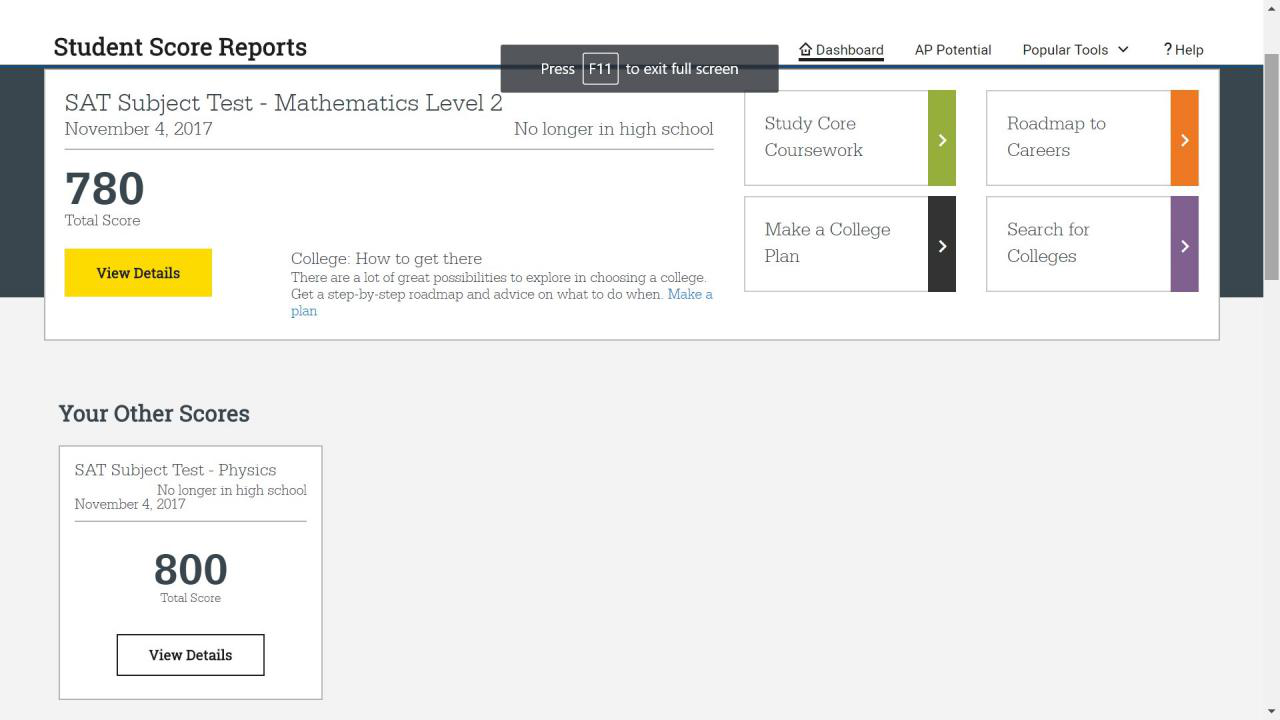Click the SAT Subject Test - Mathematics Level 2 title

click(x=284, y=103)
